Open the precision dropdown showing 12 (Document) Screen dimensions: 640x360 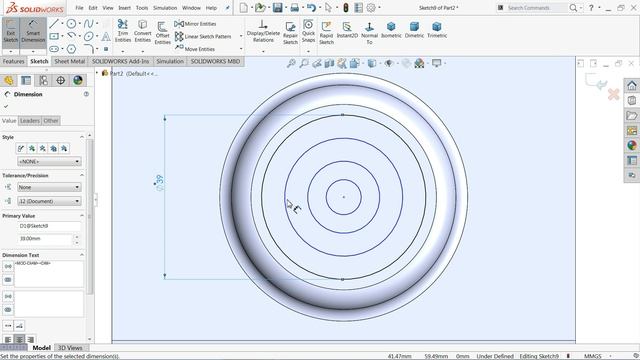point(49,201)
